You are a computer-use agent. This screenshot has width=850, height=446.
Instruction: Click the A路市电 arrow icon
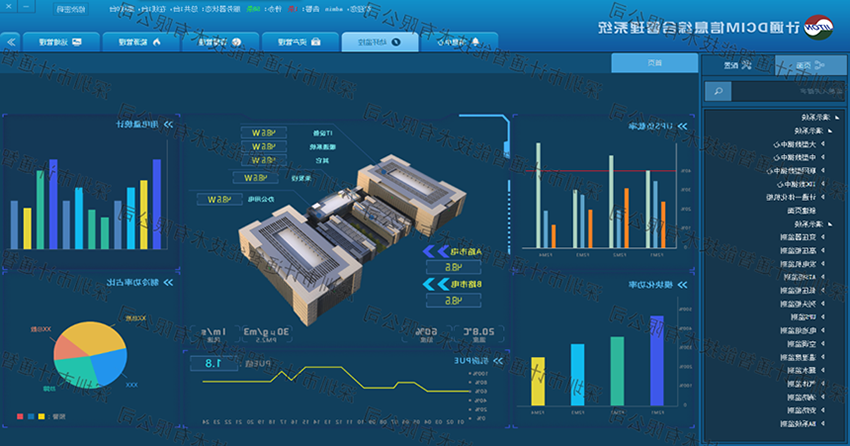pyautogui.click(x=438, y=252)
